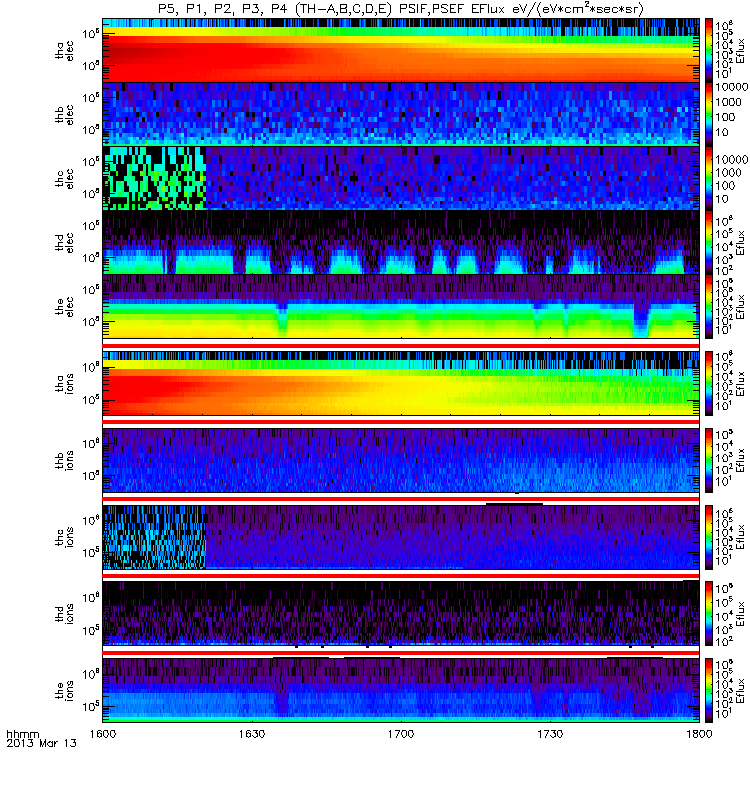
Task: Click the plot title mentioning PSIF,PSEF EFlux
Action: [x=401, y=9]
